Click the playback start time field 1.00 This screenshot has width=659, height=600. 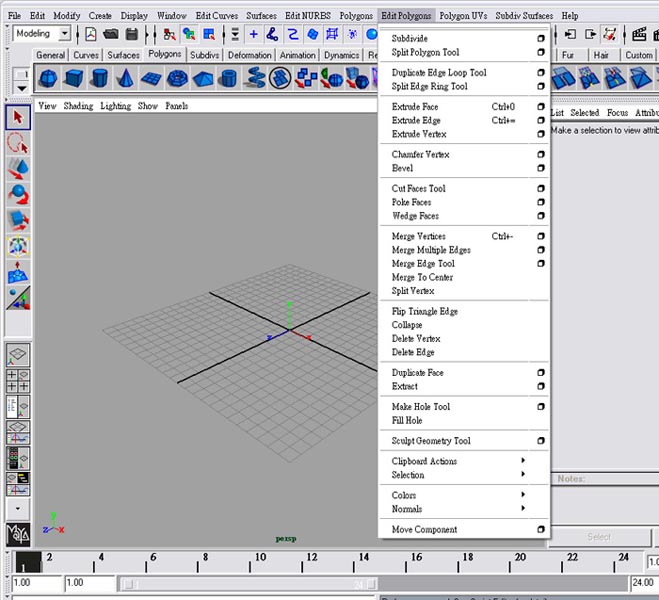tap(90, 583)
